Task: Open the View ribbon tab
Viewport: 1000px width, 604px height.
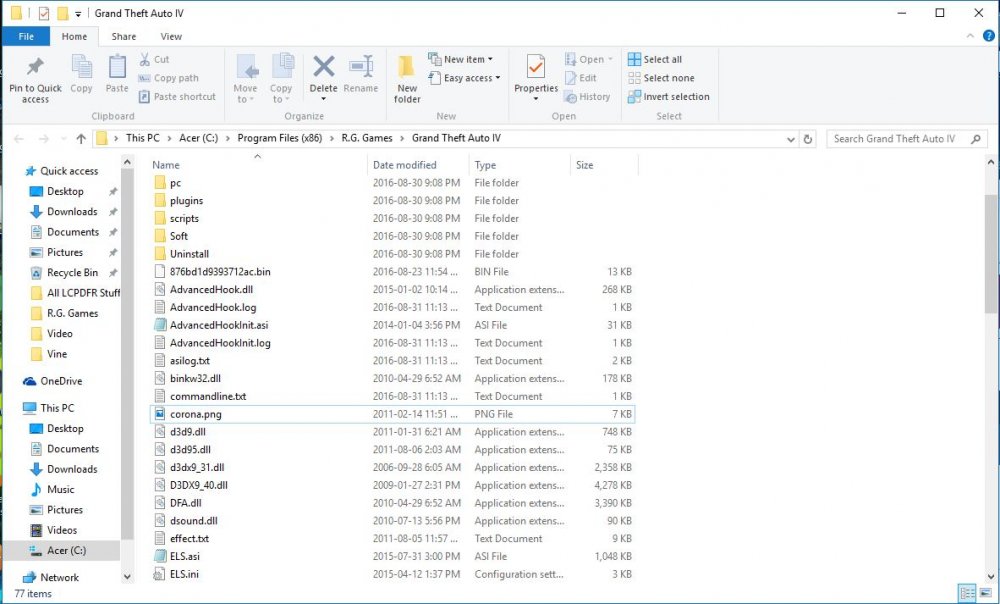Action: [171, 36]
